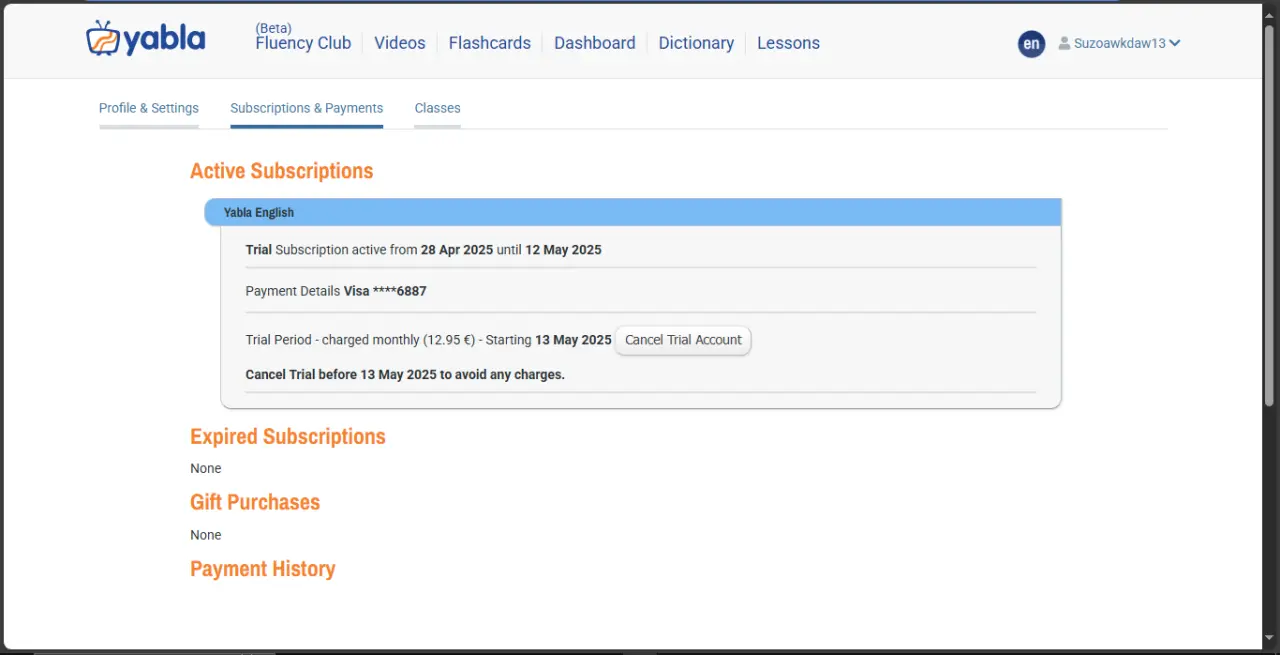The height and width of the screenshot is (655, 1280).
Task: Open the Classes tab
Action: 437,108
